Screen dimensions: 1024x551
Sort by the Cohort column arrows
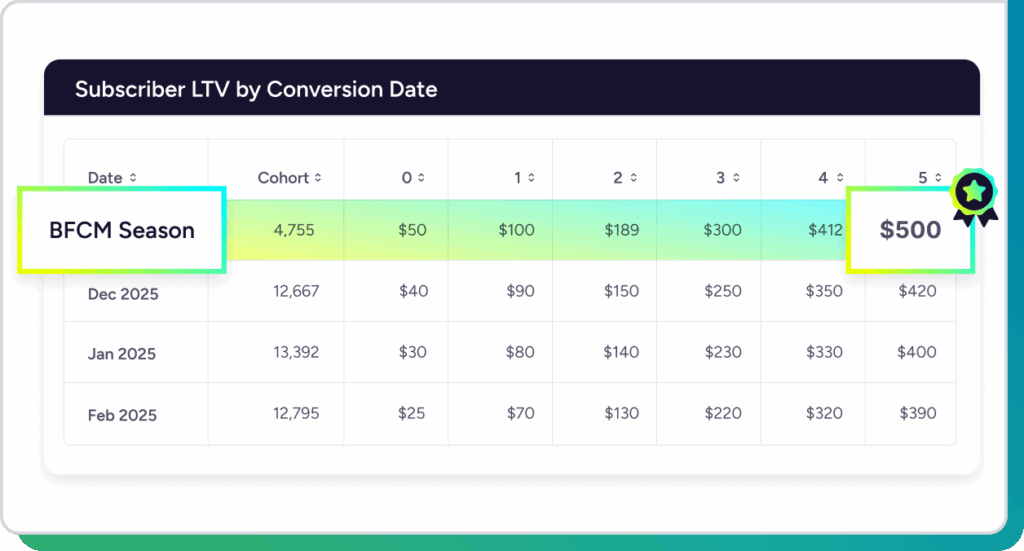point(318,178)
